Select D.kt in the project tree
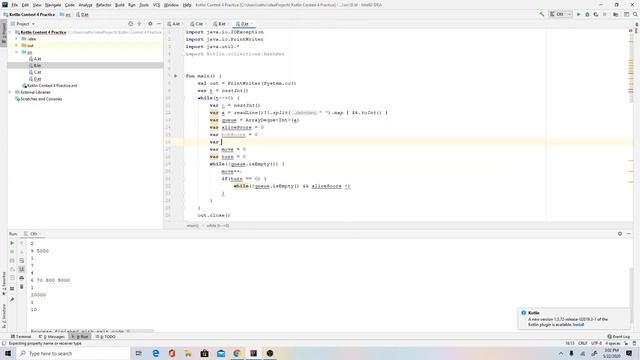The width and height of the screenshot is (640, 360). [35, 79]
